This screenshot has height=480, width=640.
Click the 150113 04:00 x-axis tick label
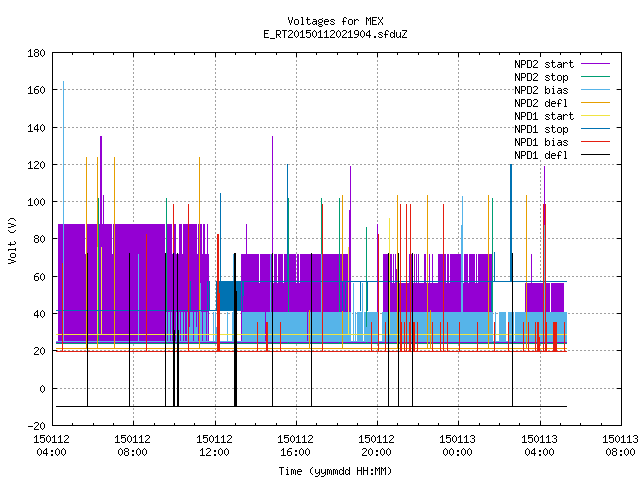pyautogui.click(x=539, y=446)
